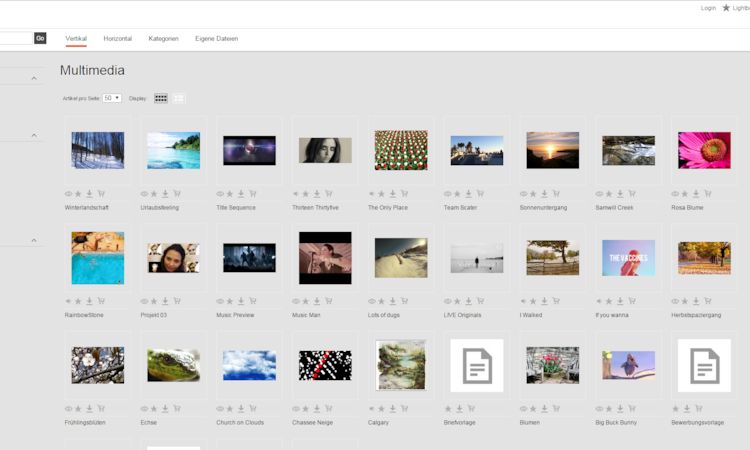Image resolution: width=750 pixels, height=450 pixels.
Task: Download Briefvorlage using its download icon
Action: (x=459, y=409)
